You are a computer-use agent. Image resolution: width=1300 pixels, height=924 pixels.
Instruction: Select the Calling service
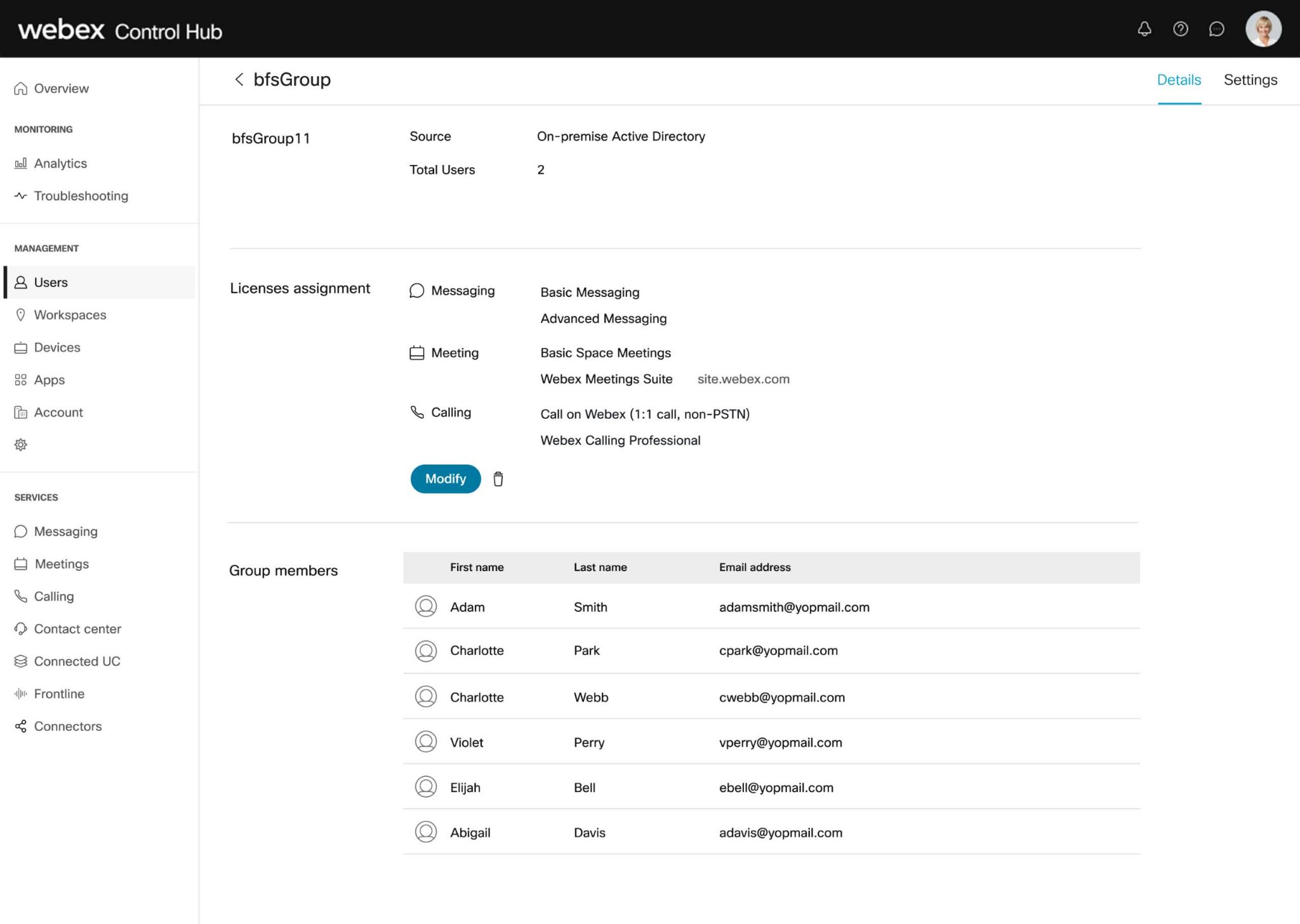(x=54, y=596)
